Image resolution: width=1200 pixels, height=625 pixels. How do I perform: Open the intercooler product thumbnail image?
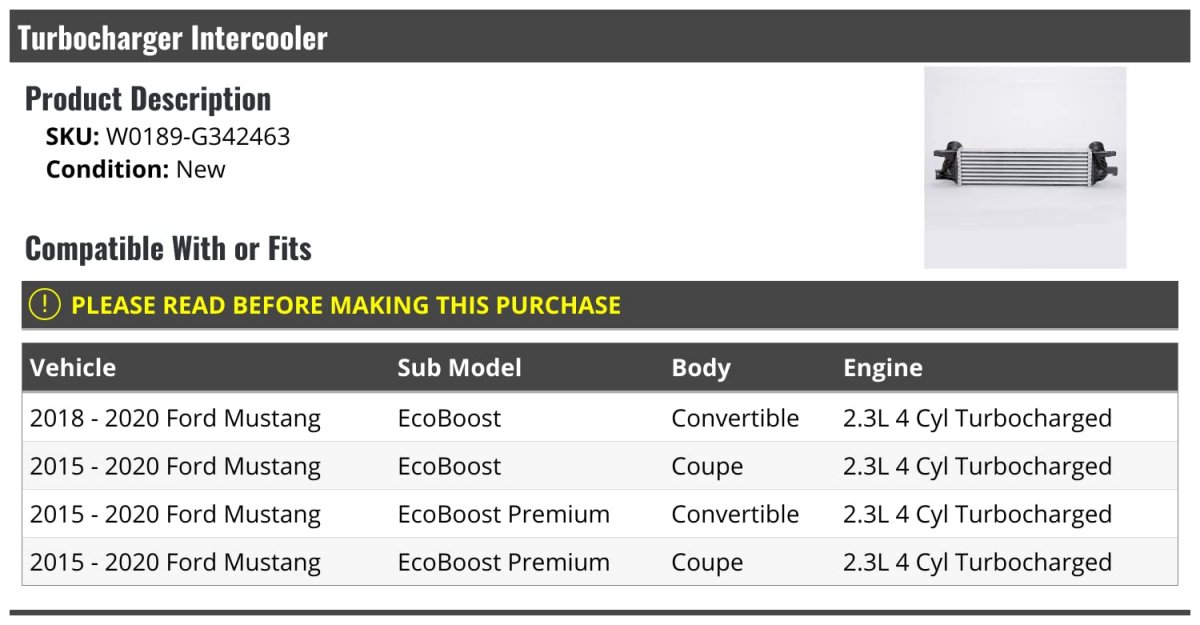tap(1024, 167)
